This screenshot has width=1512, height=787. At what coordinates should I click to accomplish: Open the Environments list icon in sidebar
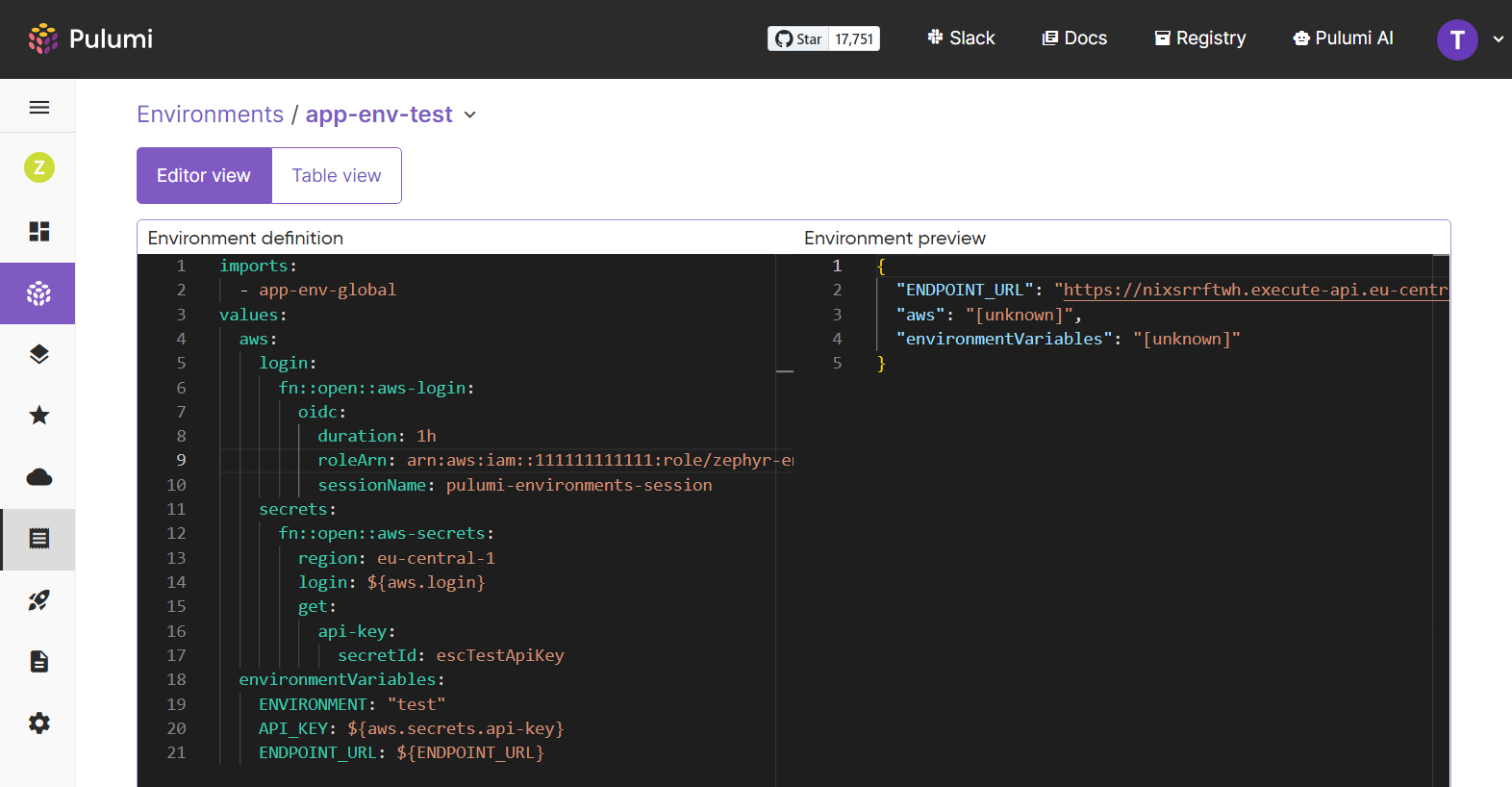point(38,539)
